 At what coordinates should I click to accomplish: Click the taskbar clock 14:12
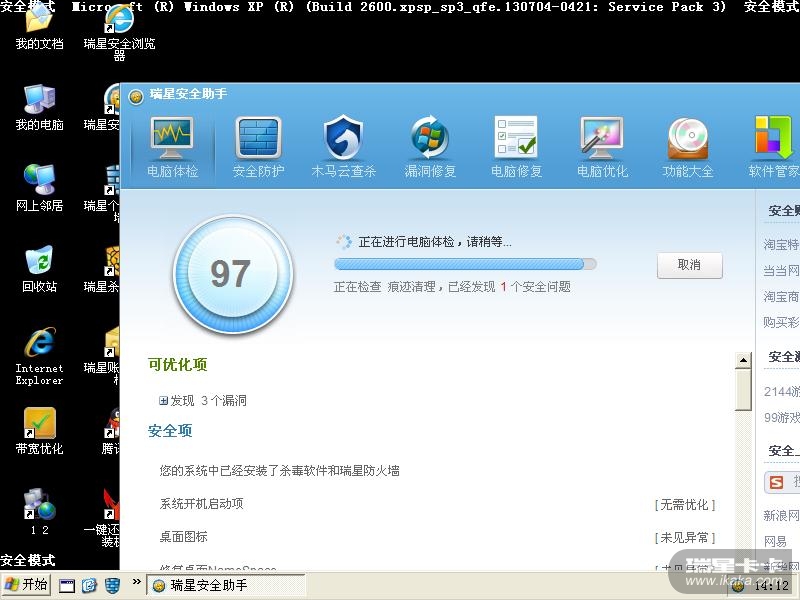pos(771,585)
